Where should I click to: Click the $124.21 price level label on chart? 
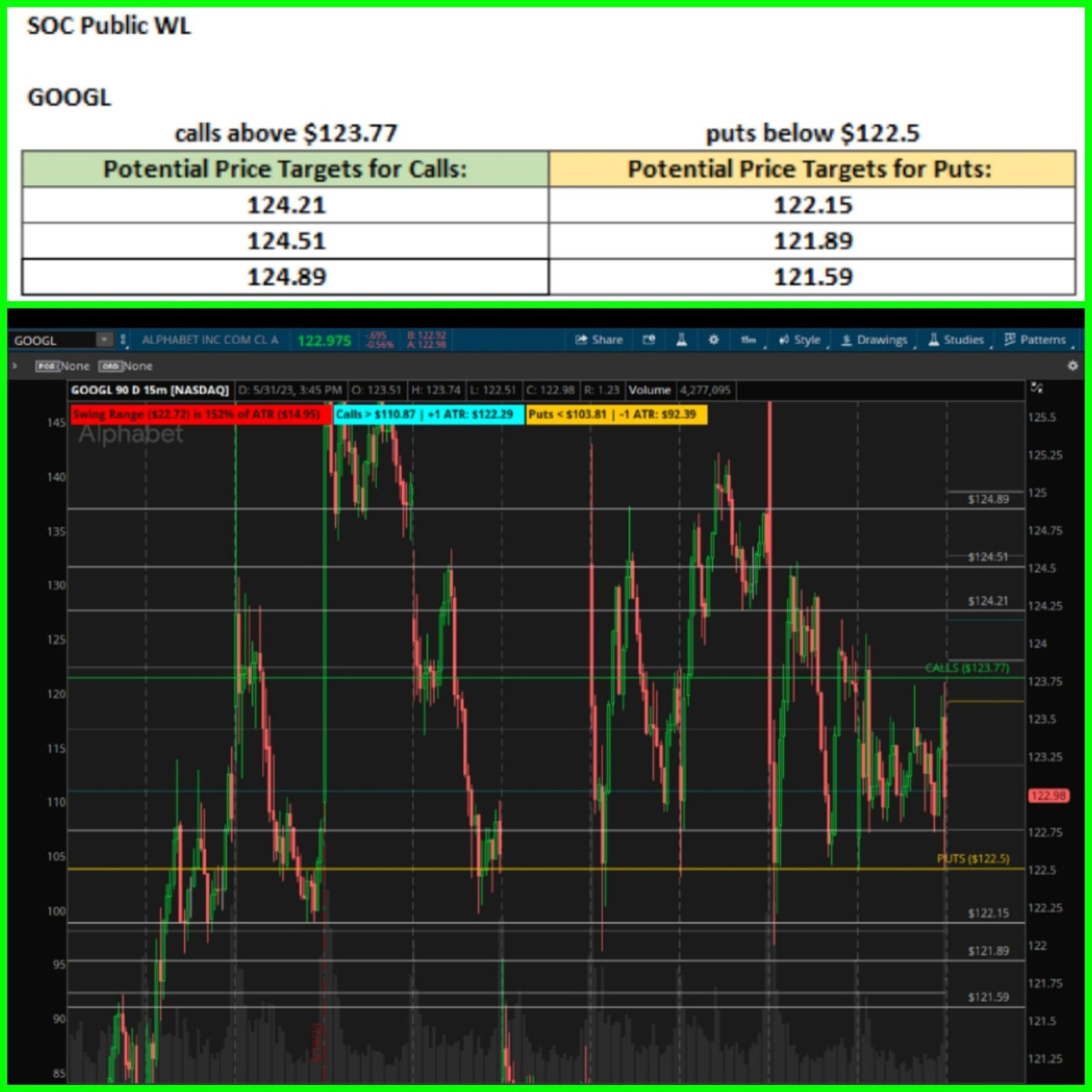988,601
